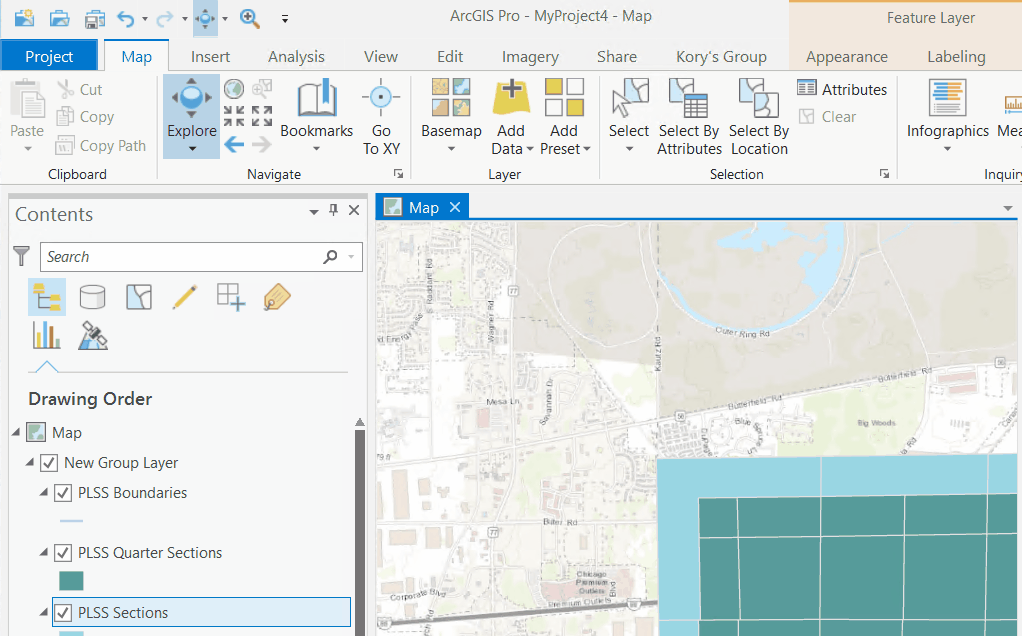Uncheck the New Group Layer checkbox
This screenshot has height=636, width=1022.
(48, 462)
